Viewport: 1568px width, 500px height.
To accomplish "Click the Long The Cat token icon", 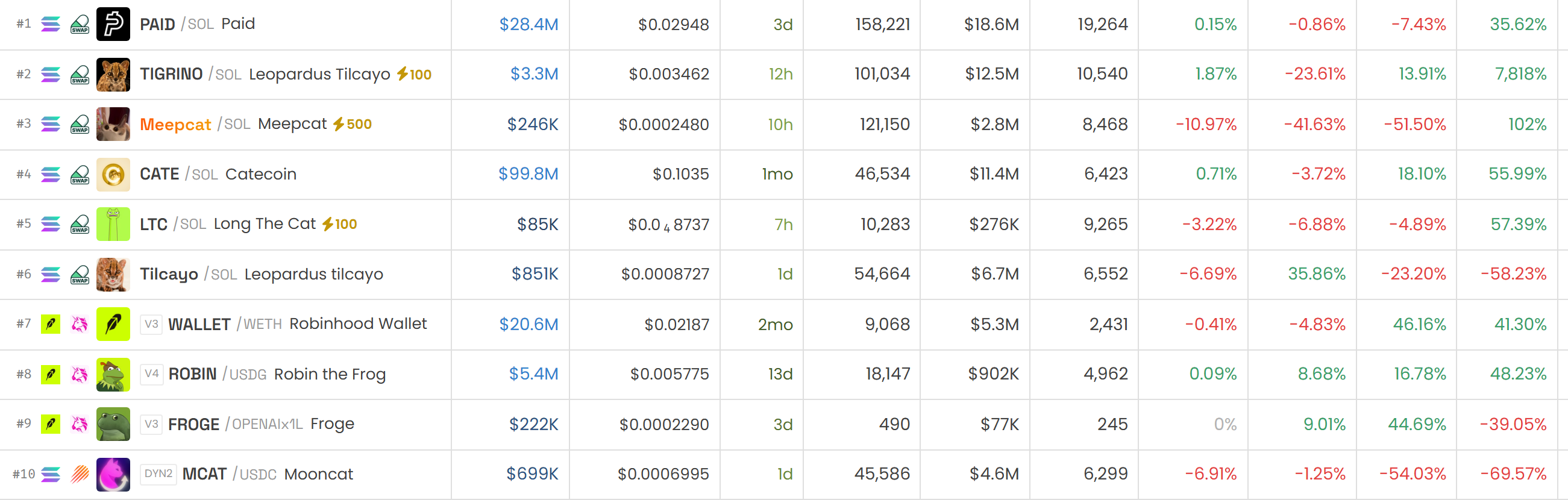I will [113, 225].
